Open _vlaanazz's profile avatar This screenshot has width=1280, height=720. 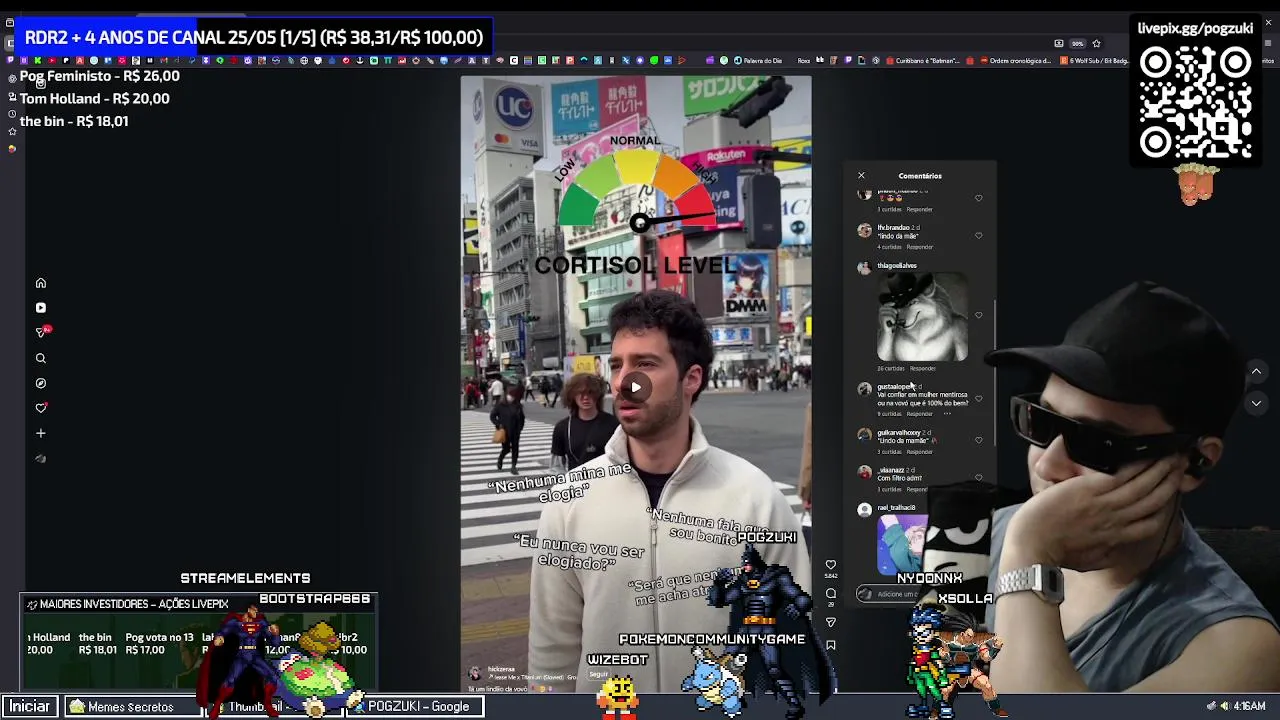(x=865, y=472)
